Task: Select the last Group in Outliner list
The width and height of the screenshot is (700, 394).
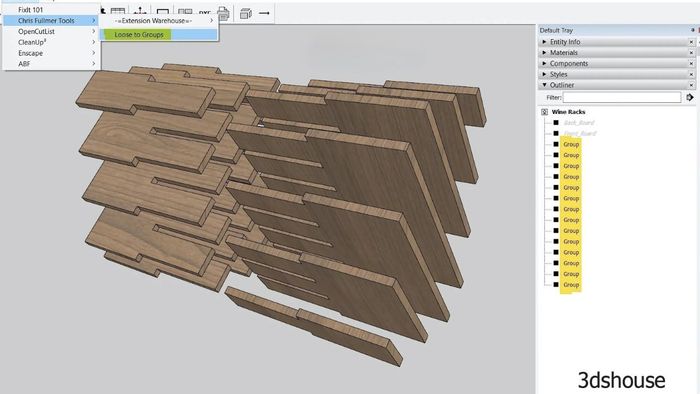Action: pyautogui.click(x=571, y=285)
